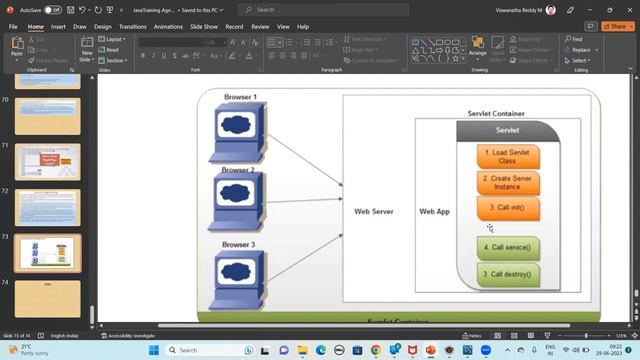Open Google Chrome from the taskbar
640x360 pixels.
tap(376, 350)
